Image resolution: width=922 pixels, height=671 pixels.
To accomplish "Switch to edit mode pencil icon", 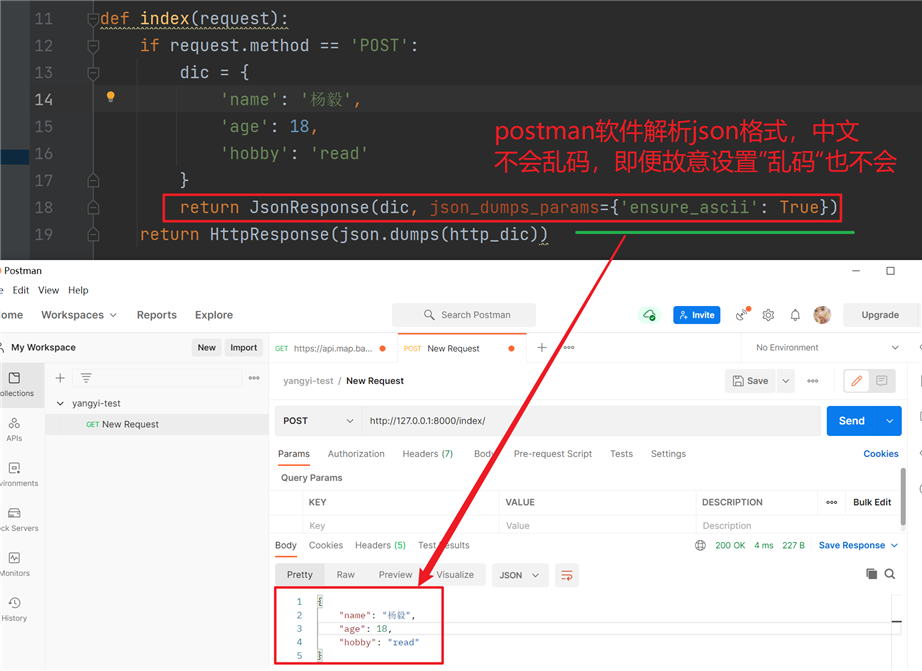I will [x=857, y=381].
